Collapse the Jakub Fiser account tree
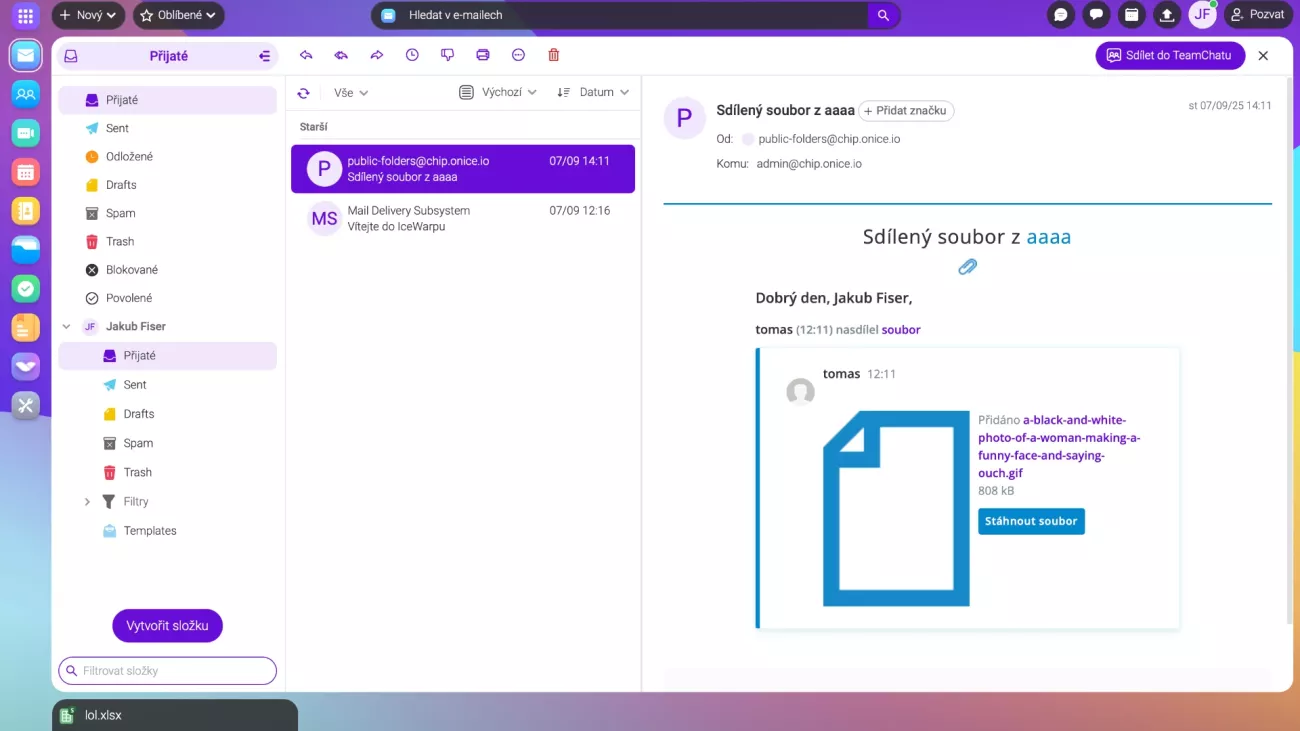This screenshot has height=731, width=1300. (67, 327)
